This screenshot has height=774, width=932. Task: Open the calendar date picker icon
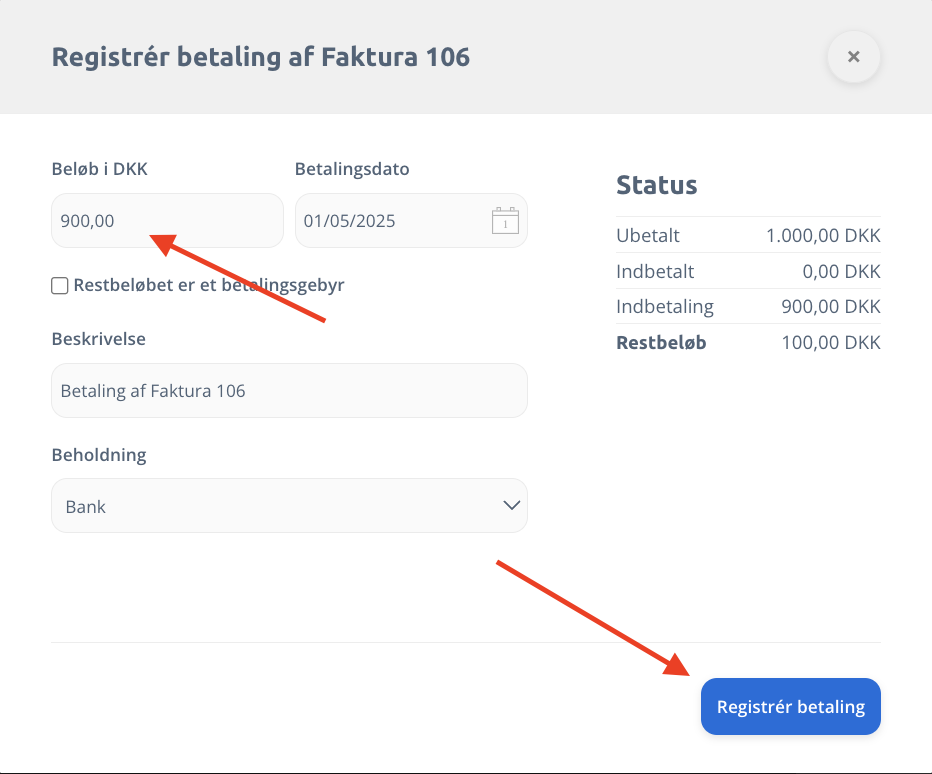click(505, 221)
